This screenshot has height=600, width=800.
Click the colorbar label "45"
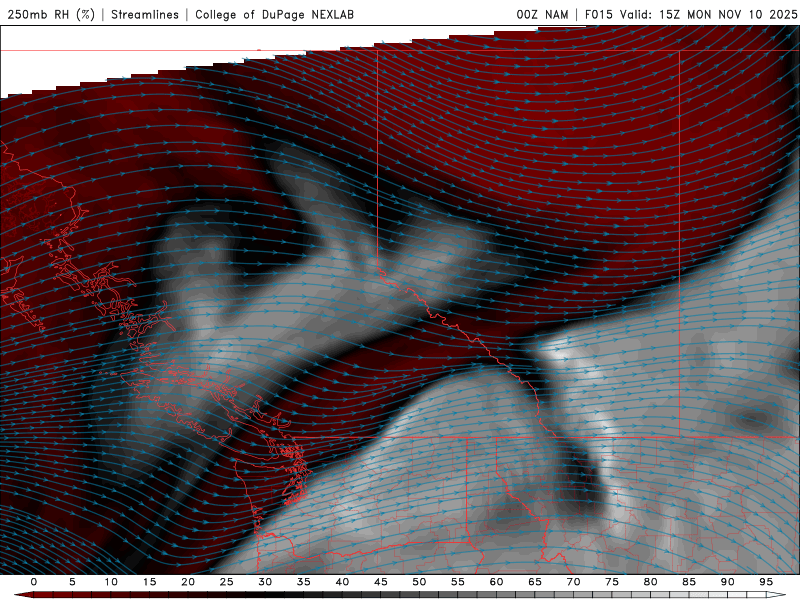pyautogui.click(x=381, y=582)
